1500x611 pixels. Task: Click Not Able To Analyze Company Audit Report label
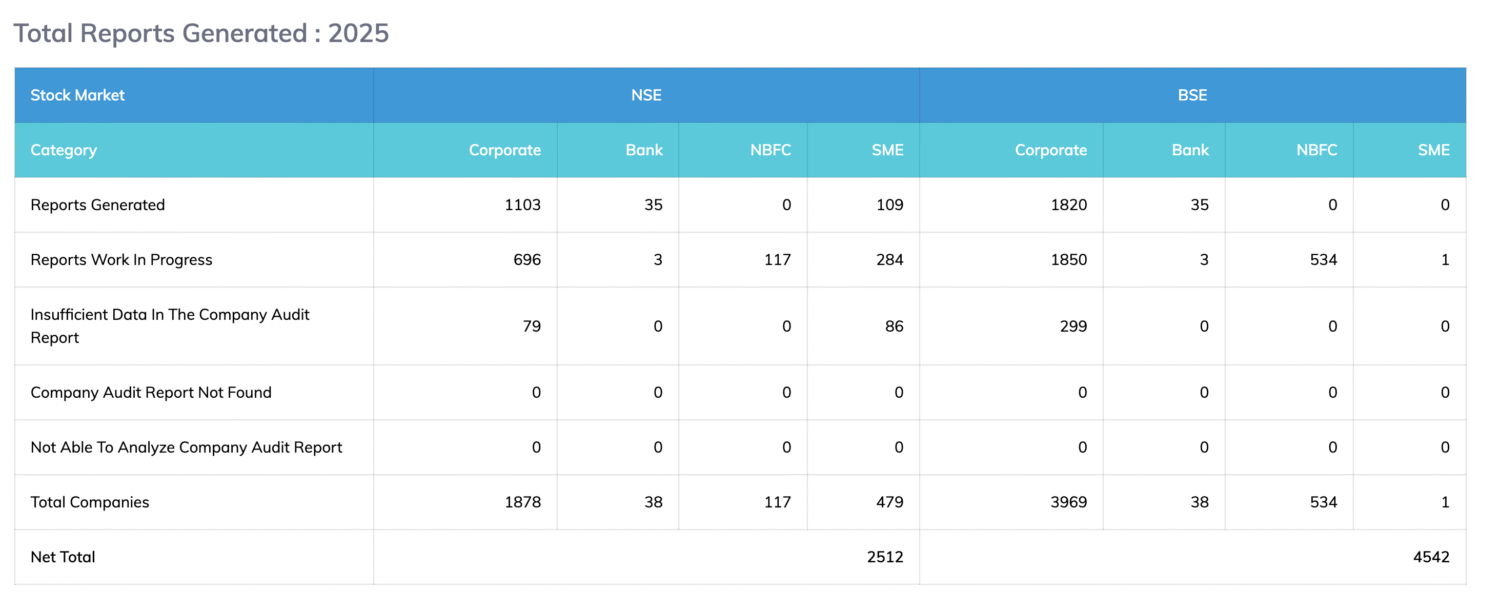187,448
